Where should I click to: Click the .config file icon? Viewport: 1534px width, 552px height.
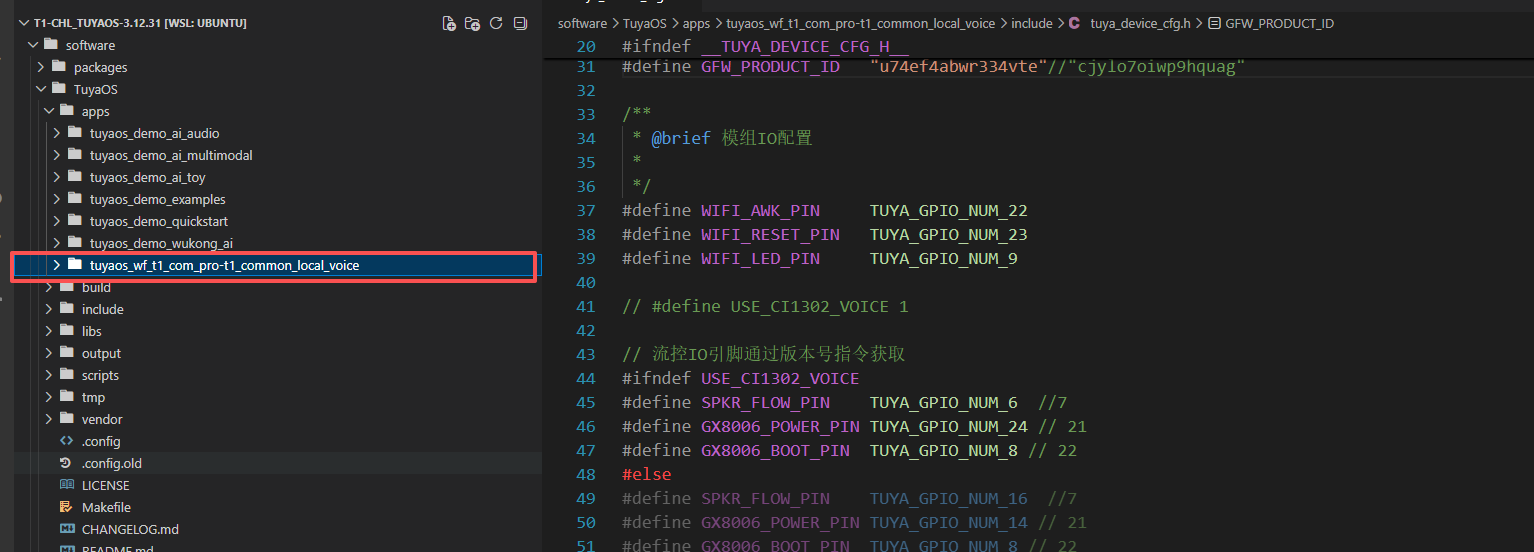(67, 441)
